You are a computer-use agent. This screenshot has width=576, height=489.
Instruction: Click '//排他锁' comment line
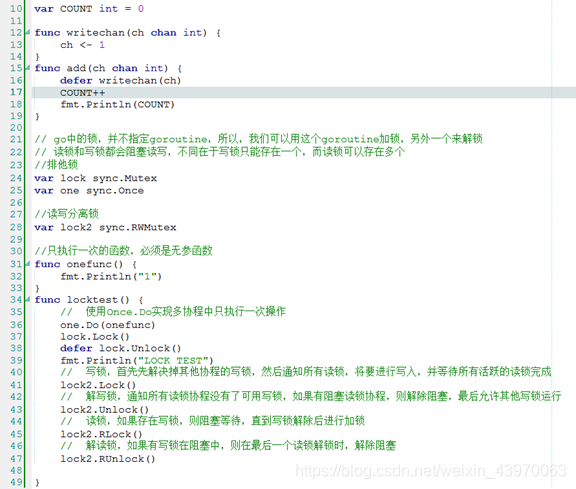[x=56, y=165]
